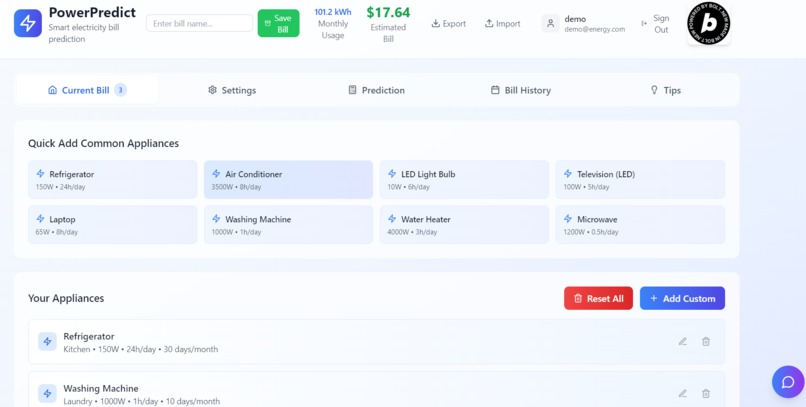806x407 pixels.
Task: Quick add the Air Conditioner appliance
Action: 288,179
